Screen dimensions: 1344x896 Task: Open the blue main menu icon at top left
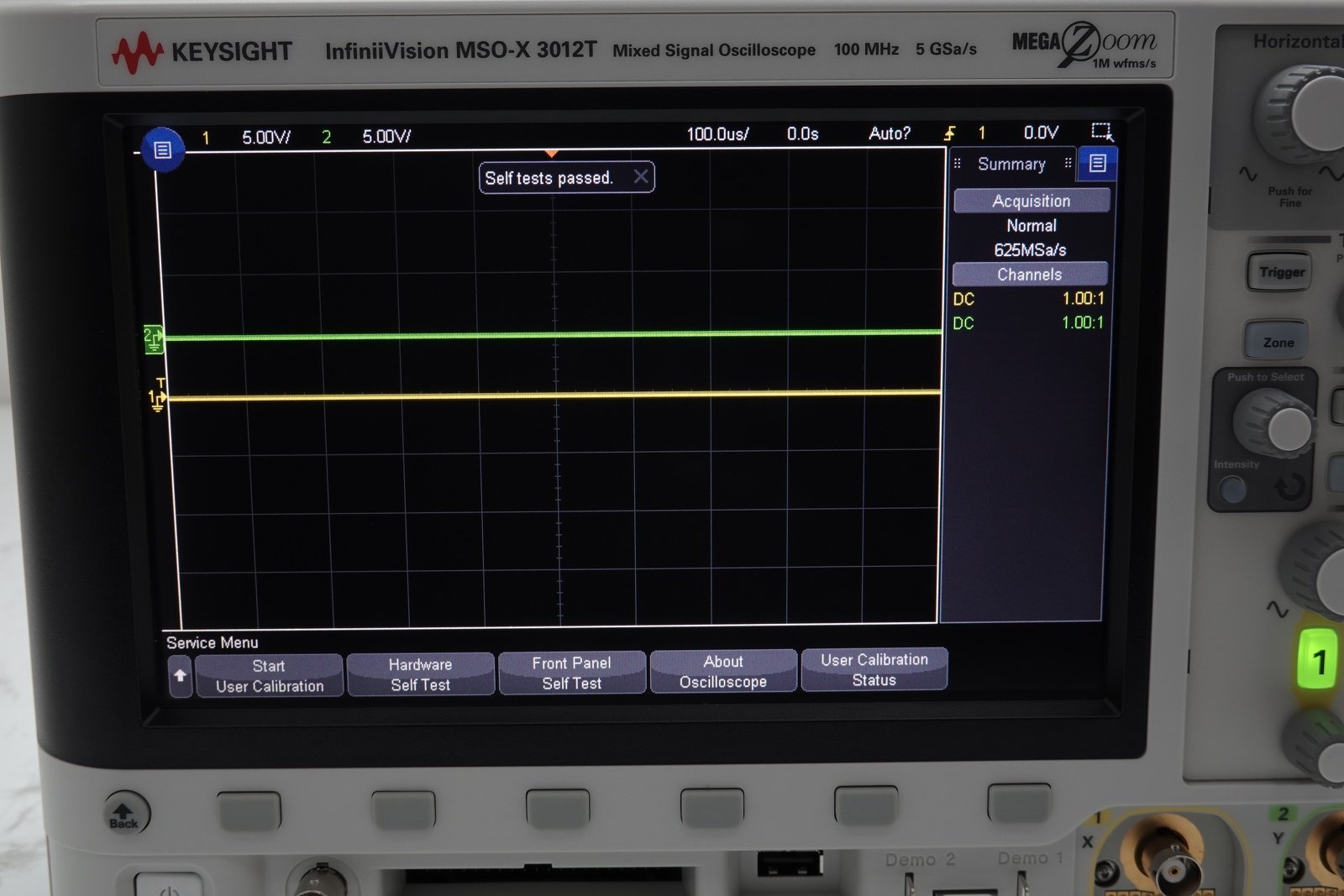click(162, 149)
